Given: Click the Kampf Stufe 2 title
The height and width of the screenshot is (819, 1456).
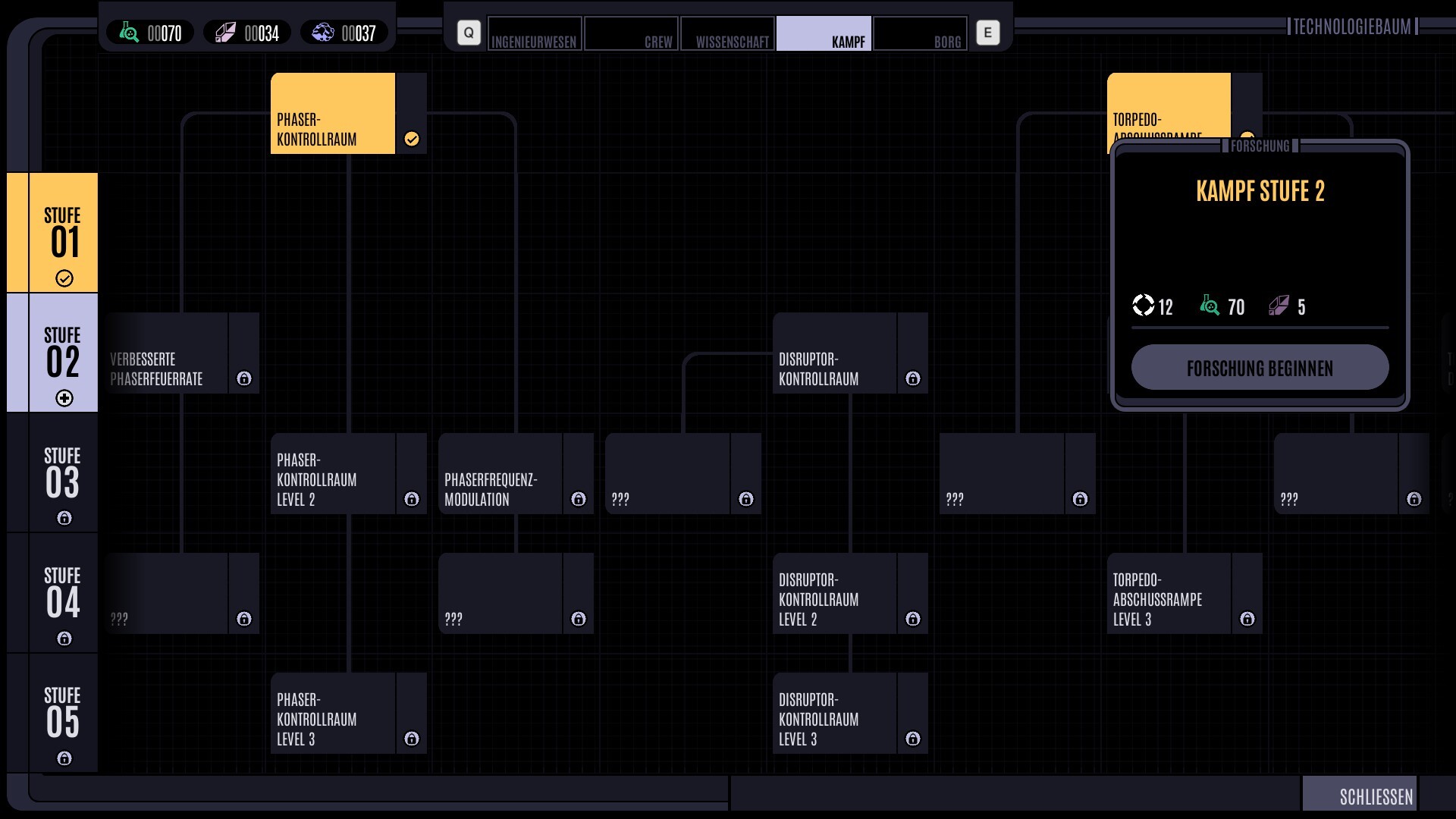Looking at the screenshot, I should coord(1260,191).
